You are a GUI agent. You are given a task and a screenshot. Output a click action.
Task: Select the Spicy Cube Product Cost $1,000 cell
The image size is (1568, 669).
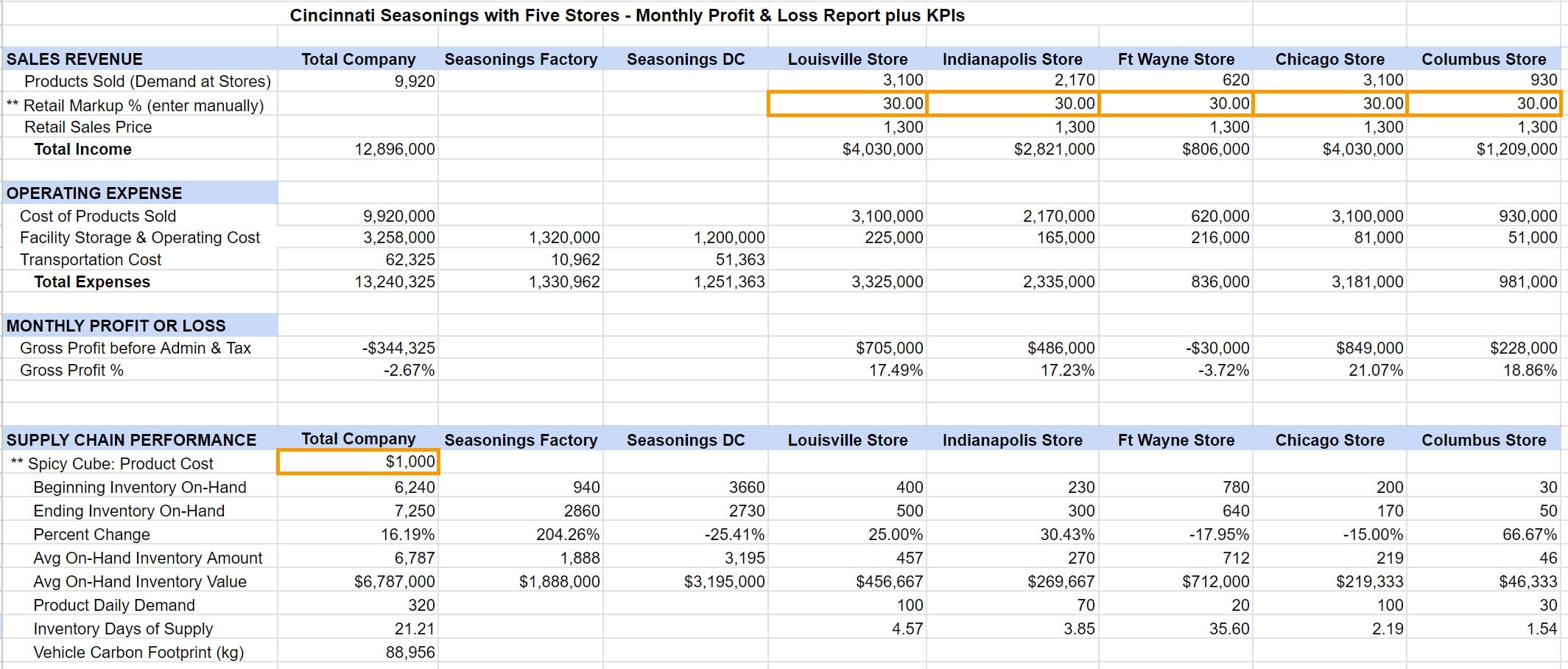358,462
